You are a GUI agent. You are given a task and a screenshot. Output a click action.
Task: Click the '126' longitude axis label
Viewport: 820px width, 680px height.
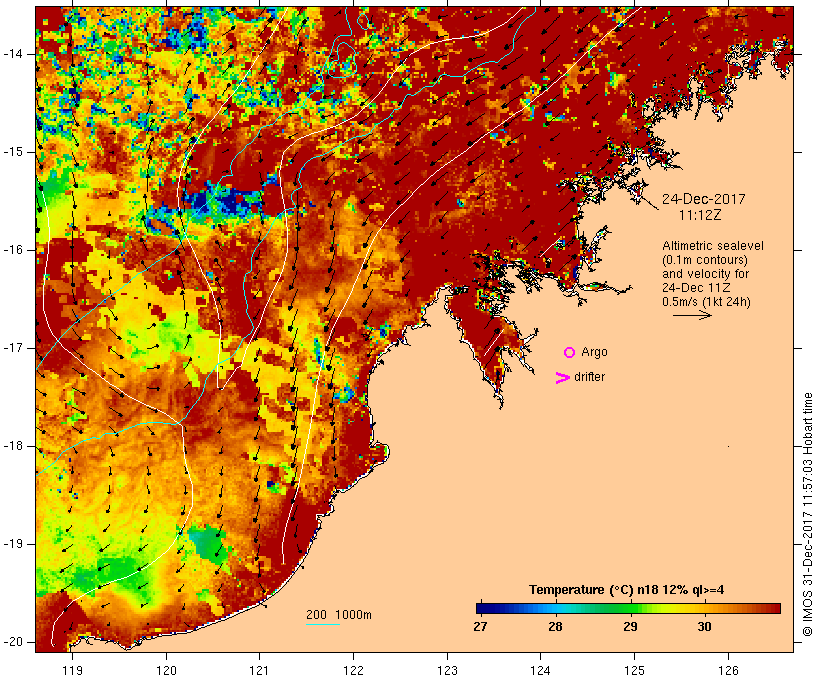(728, 671)
